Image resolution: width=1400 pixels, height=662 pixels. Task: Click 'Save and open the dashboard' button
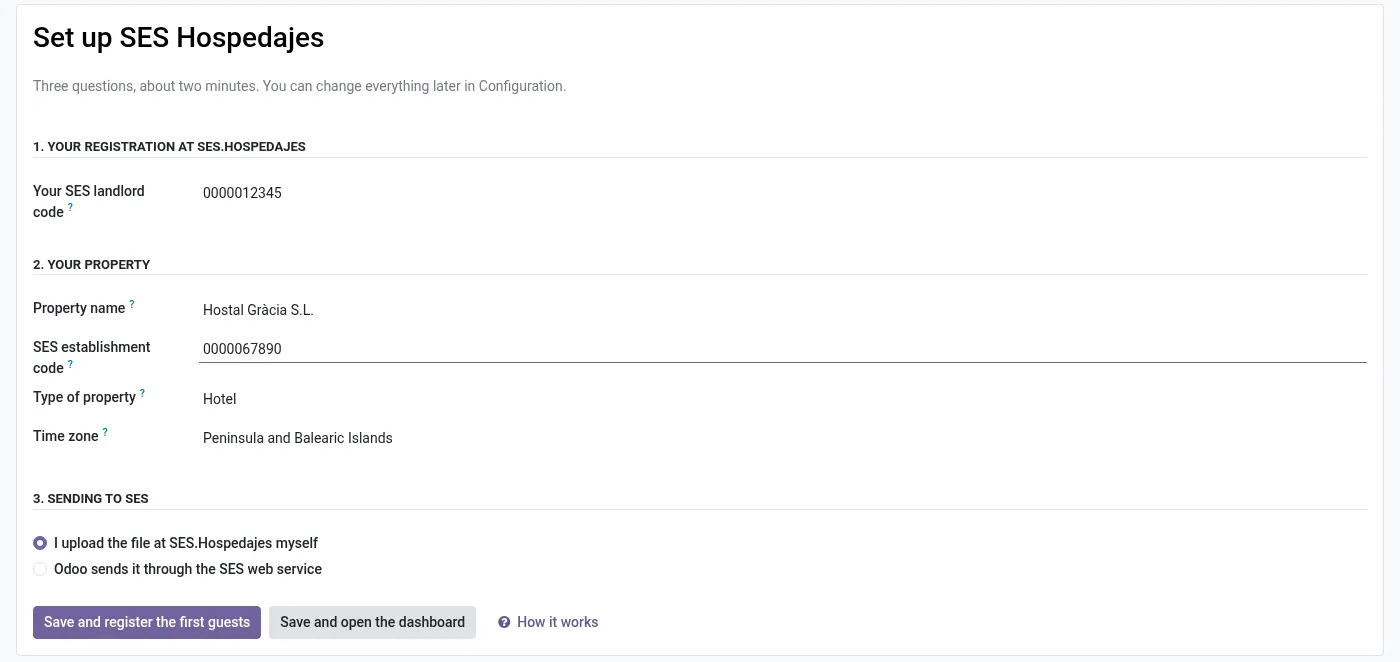click(372, 622)
